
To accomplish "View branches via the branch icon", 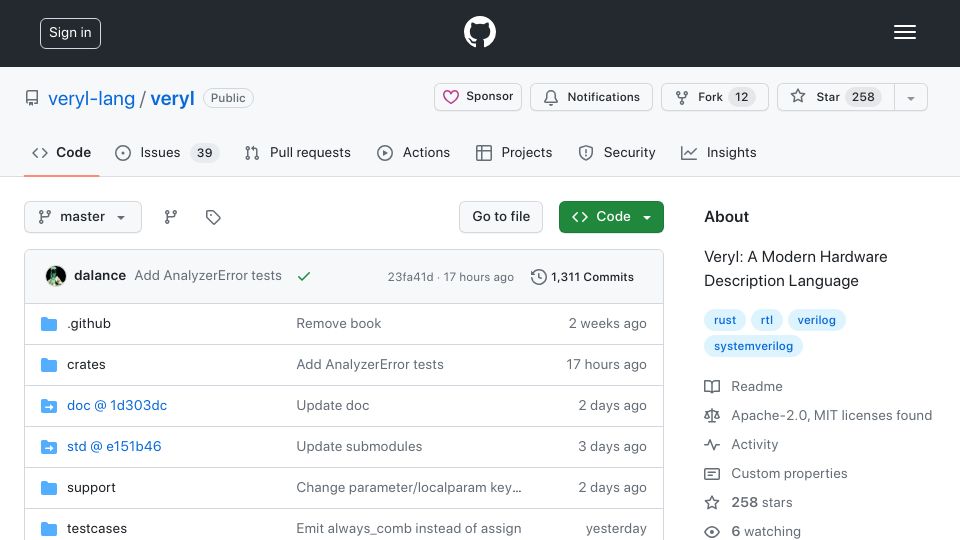I will (171, 217).
